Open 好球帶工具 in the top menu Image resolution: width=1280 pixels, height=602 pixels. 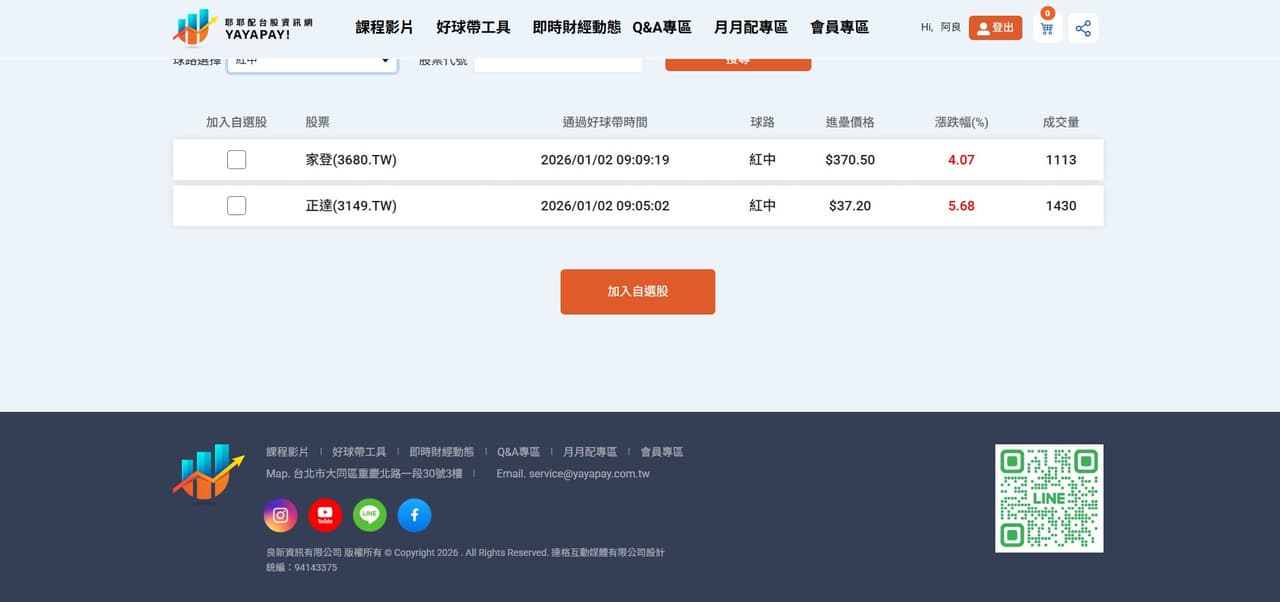(473, 27)
